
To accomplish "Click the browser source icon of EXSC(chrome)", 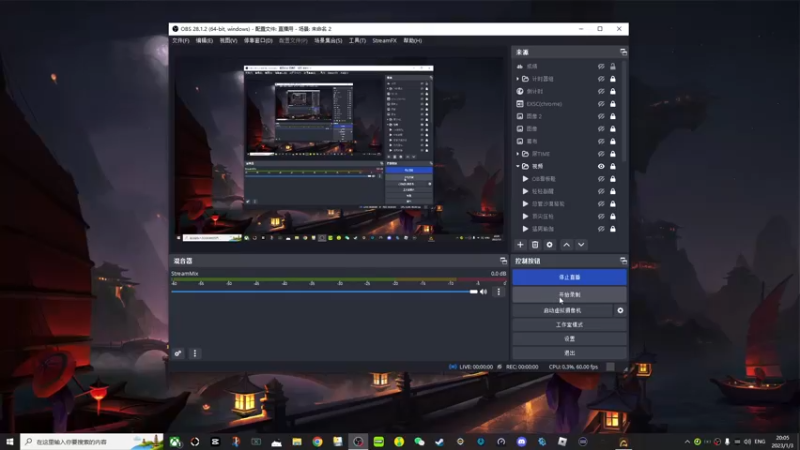I will coord(520,104).
